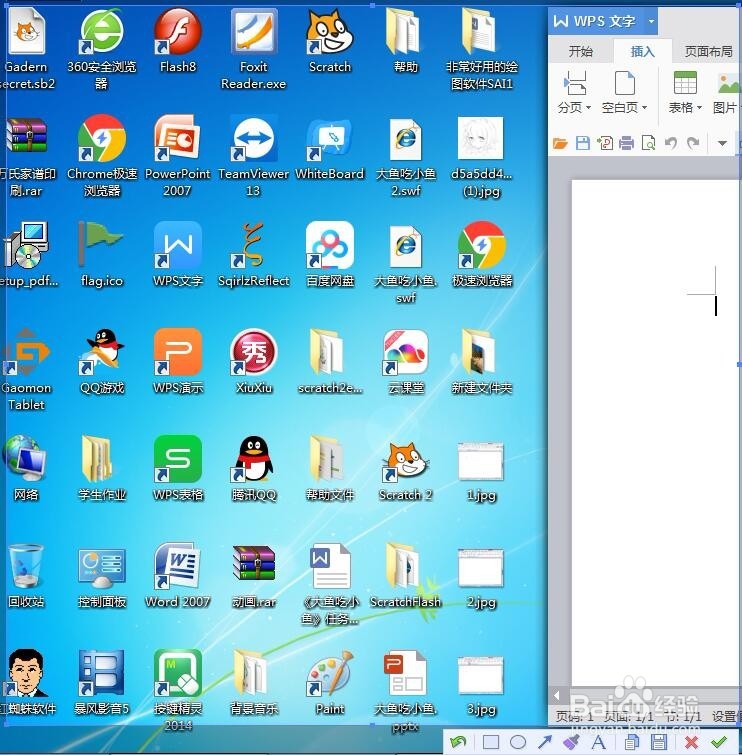Click the left scroll arrow in WPS document
This screenshot has height=755, width=742.
click(x=557, y=695)
